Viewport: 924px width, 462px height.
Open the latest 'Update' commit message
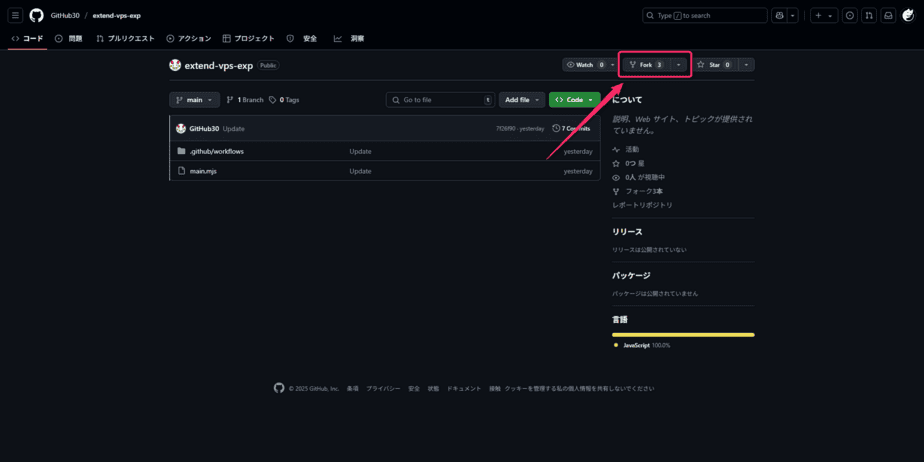click(x=233, y=128)
